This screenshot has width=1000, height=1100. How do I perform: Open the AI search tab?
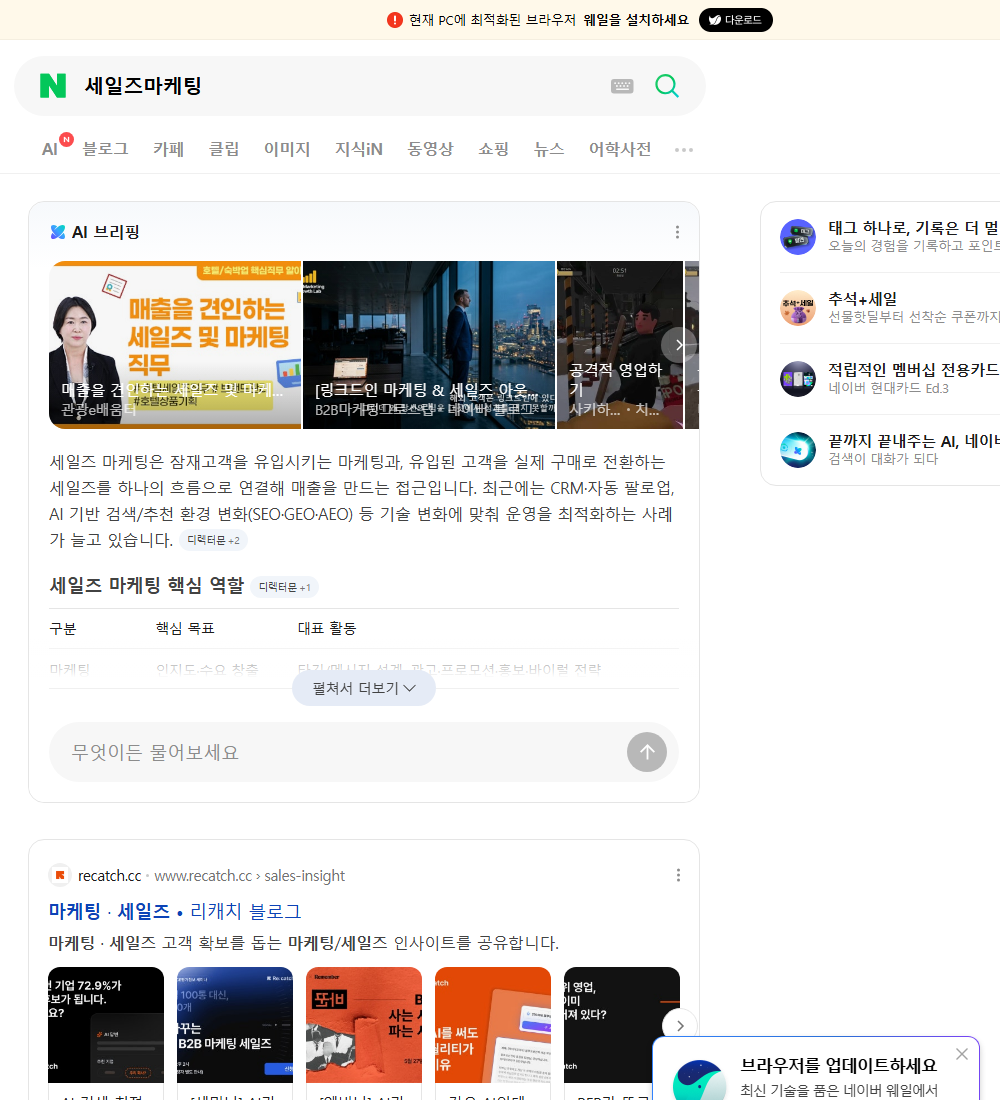point(50,149)
